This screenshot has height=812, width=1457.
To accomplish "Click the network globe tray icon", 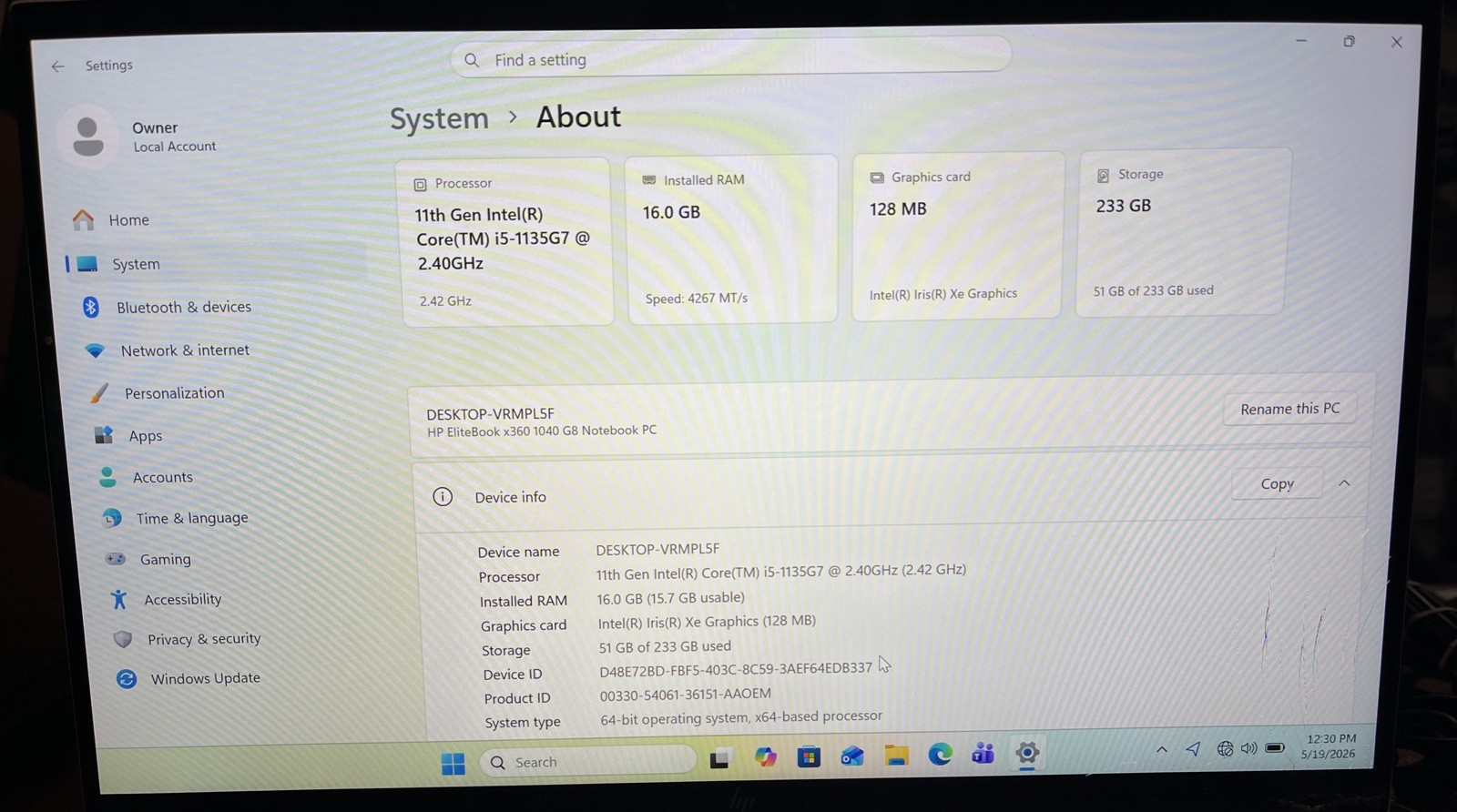I will pyautogui.click(x=1226, y=749).
